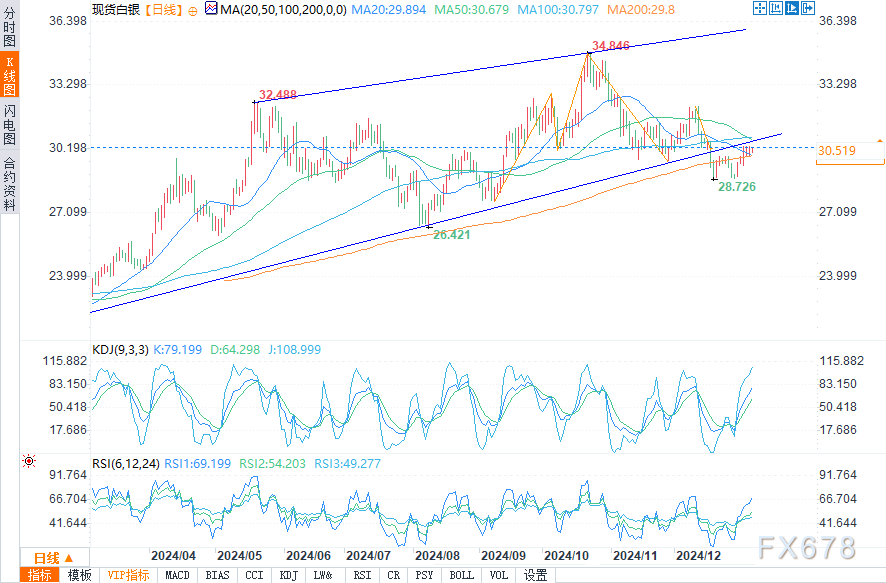Click the MA200:29.8 value
Image resolution: width=886 pixels, height=583 pixels.
641,10
